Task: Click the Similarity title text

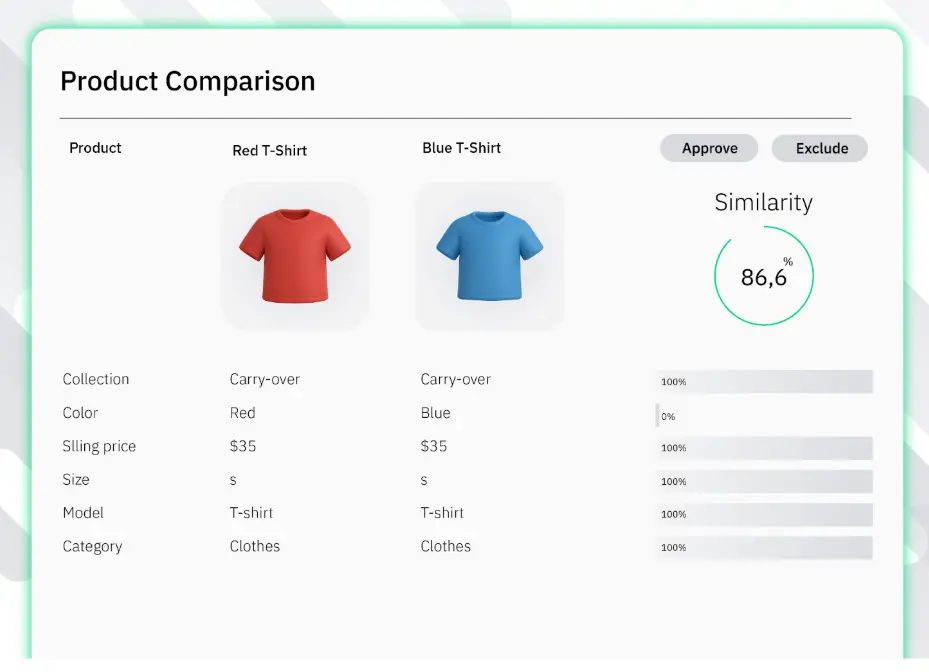Action: 764,203
